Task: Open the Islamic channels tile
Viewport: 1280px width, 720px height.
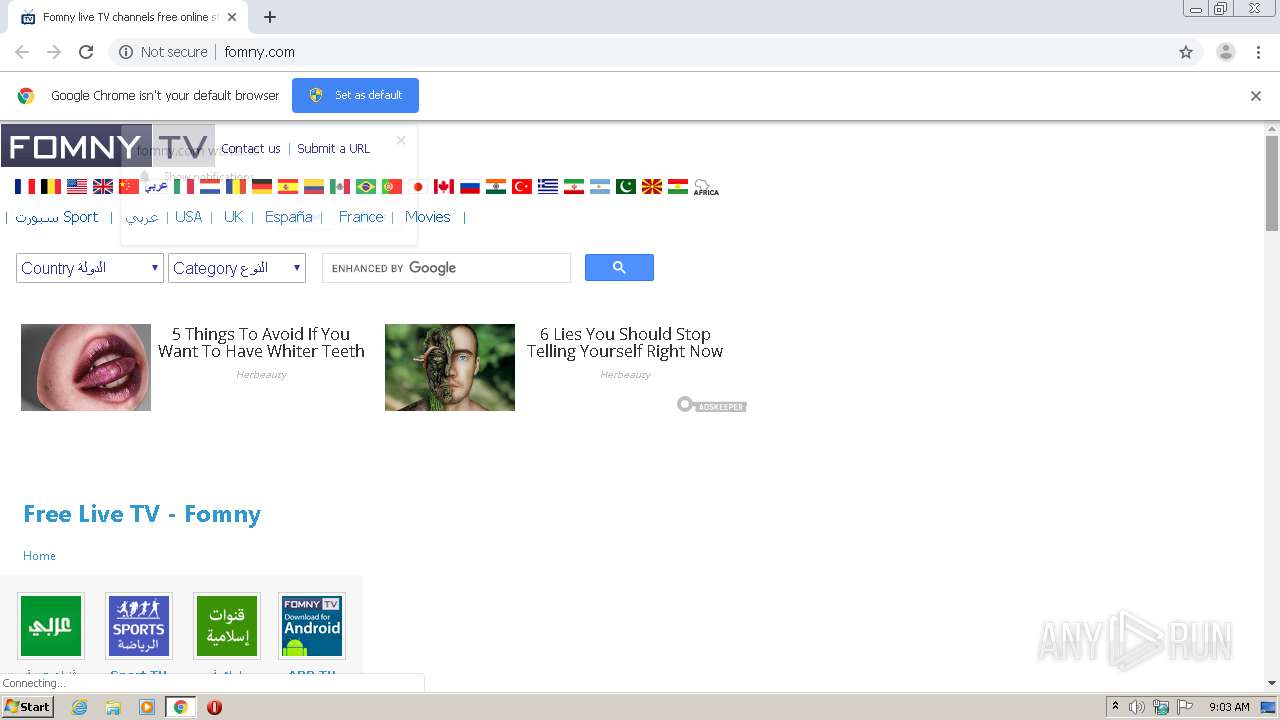Action: coord(227,626)
